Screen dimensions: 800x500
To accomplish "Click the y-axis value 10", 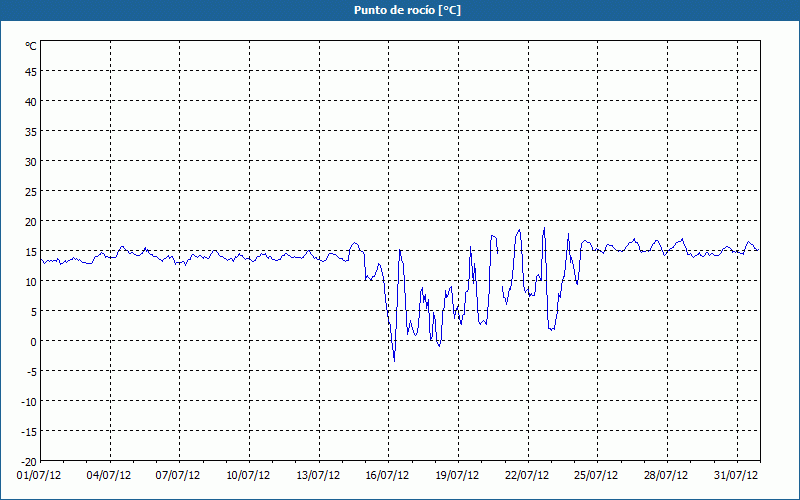I will [x=31, y=282].
